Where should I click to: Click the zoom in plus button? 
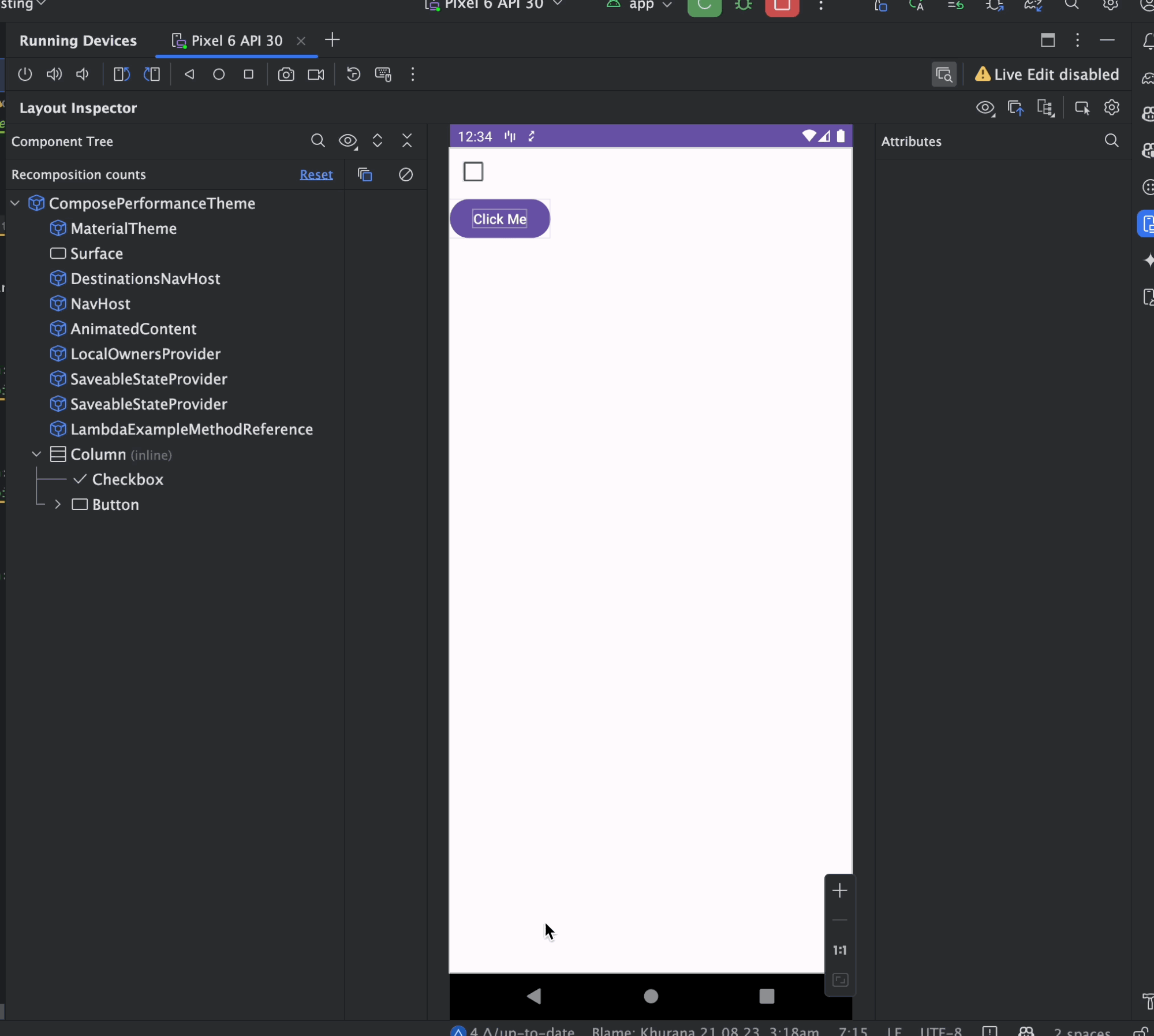[x=839, y=891]
